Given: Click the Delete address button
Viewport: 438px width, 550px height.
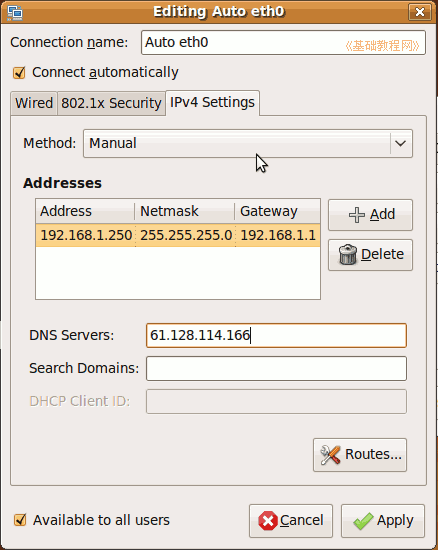Looking at the screenshot, I should point(370,255).
